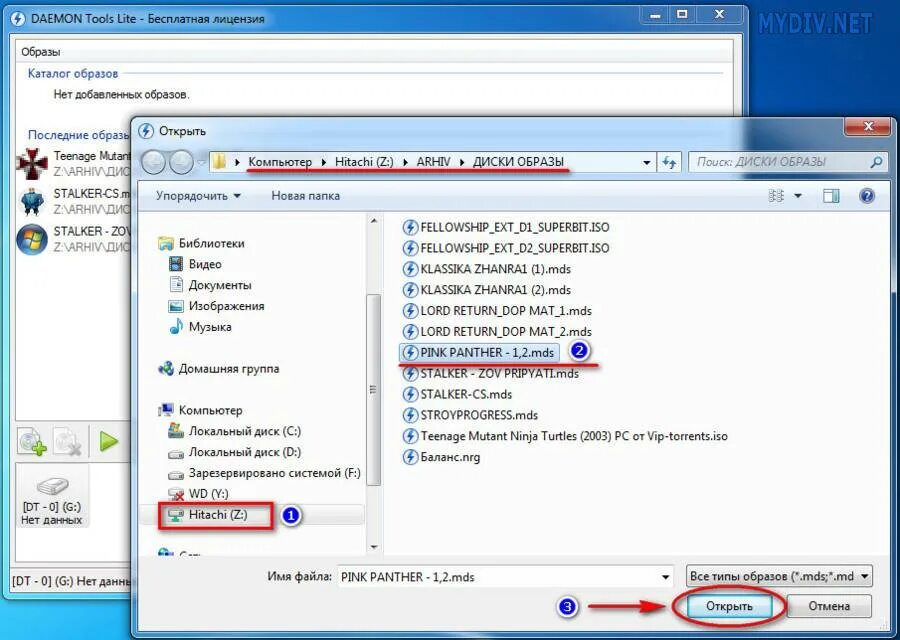The image size is (900, 640).
Task: Toggle the preview pane icon
Action: click(831, 196)
